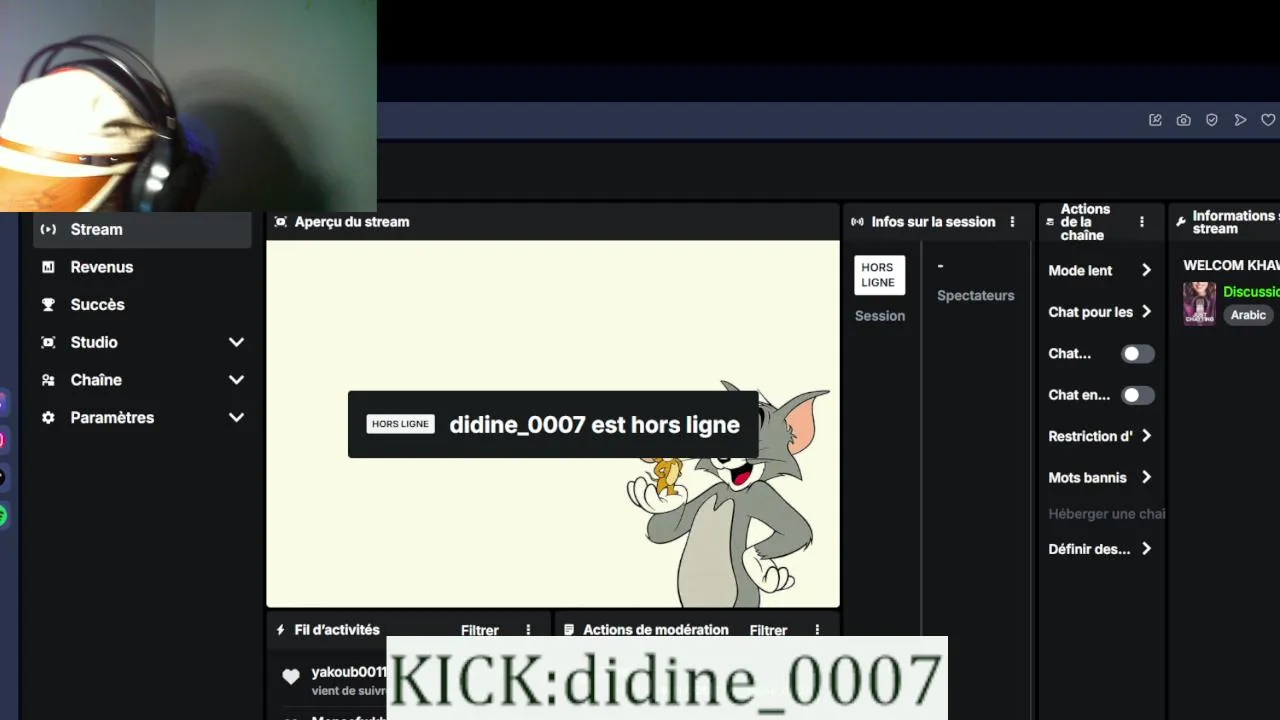Toggle the Chat... switch
This screenshot has width=1280, height=720.
(x=1138, y=354)
